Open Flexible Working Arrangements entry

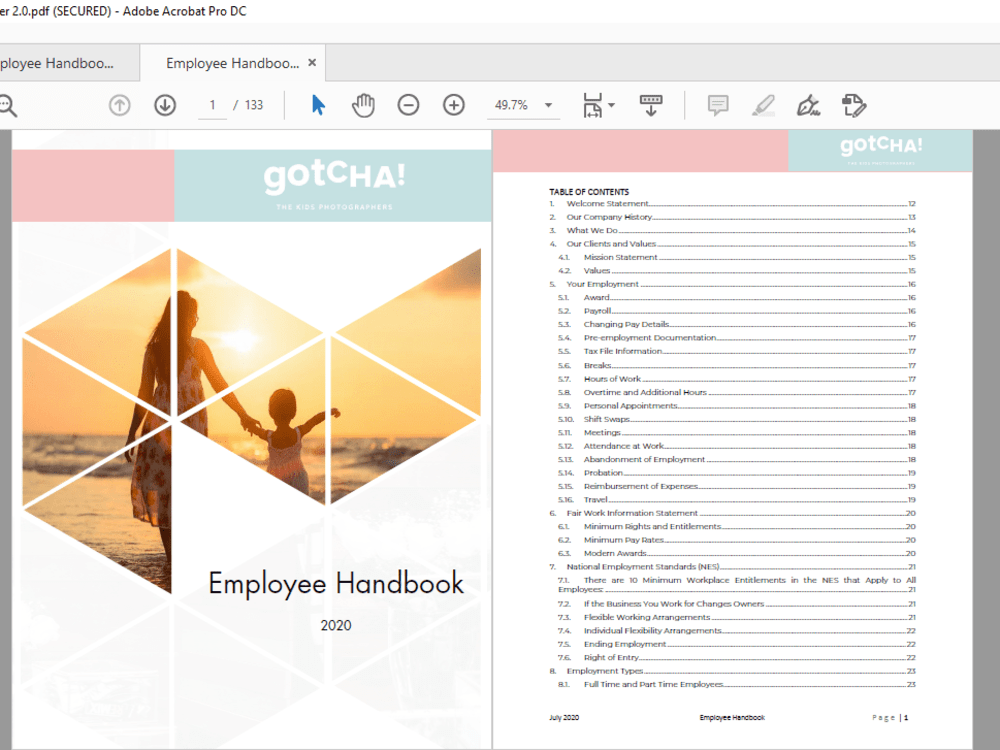737,617
